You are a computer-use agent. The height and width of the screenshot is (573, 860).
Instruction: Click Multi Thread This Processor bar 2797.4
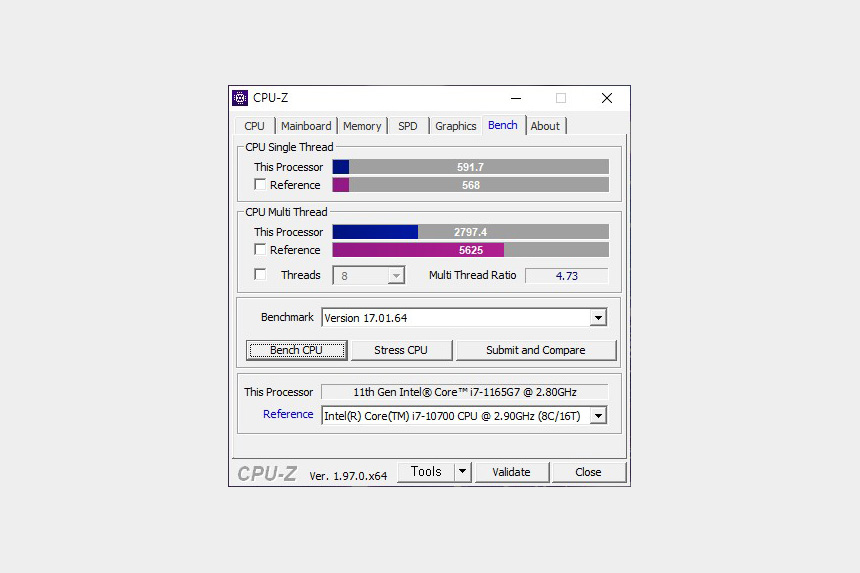tap(471, 232)
